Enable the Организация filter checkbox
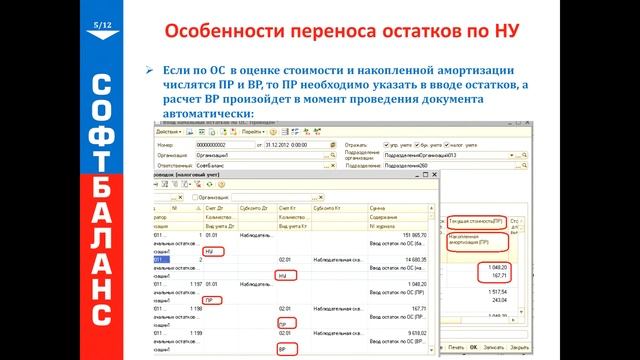Image resolution: width=640 pixels, height=360 pixels. coord(195,197)
